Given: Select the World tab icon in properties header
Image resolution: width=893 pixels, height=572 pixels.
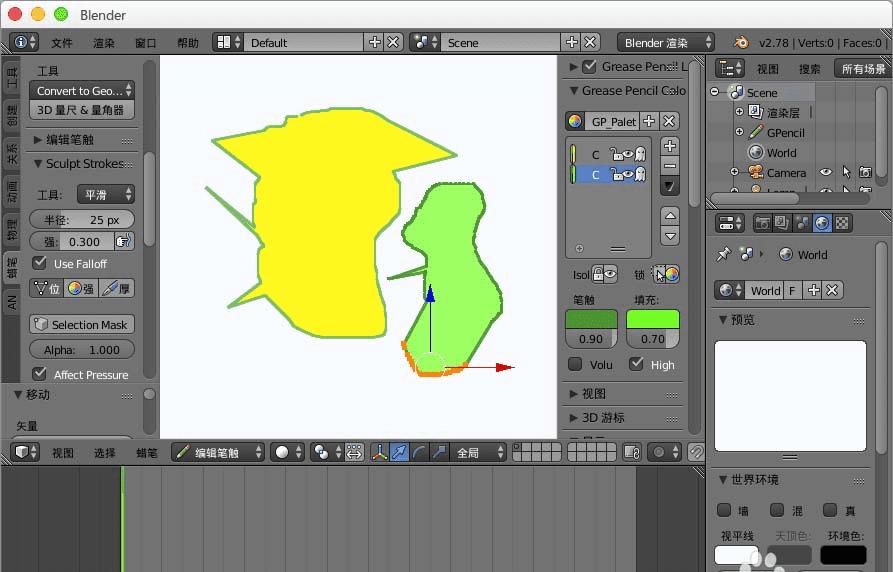Looking at the screenshot, I should (822, 223).
